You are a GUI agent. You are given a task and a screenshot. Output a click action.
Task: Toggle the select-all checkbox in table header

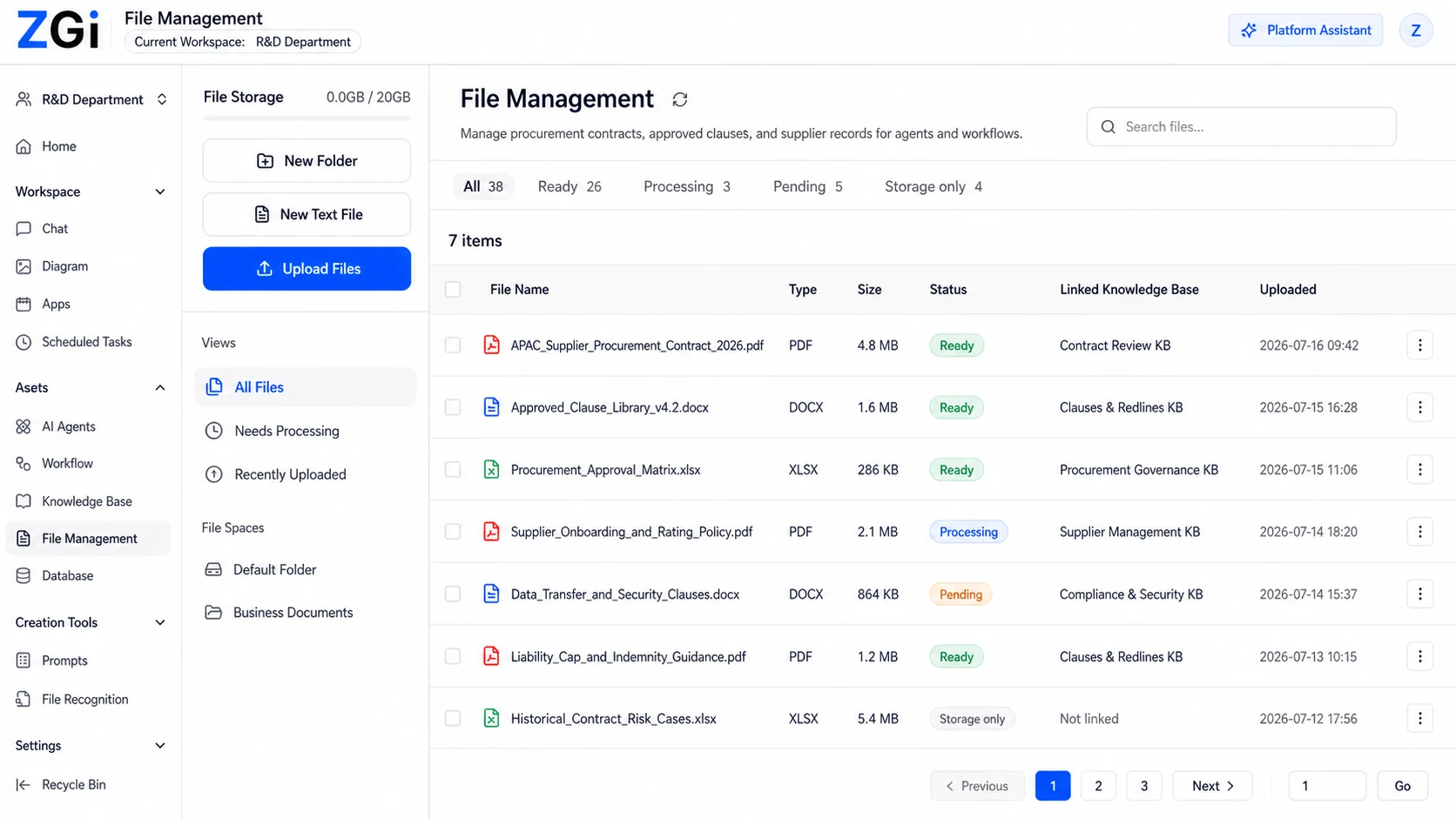(x=453, y=289)
